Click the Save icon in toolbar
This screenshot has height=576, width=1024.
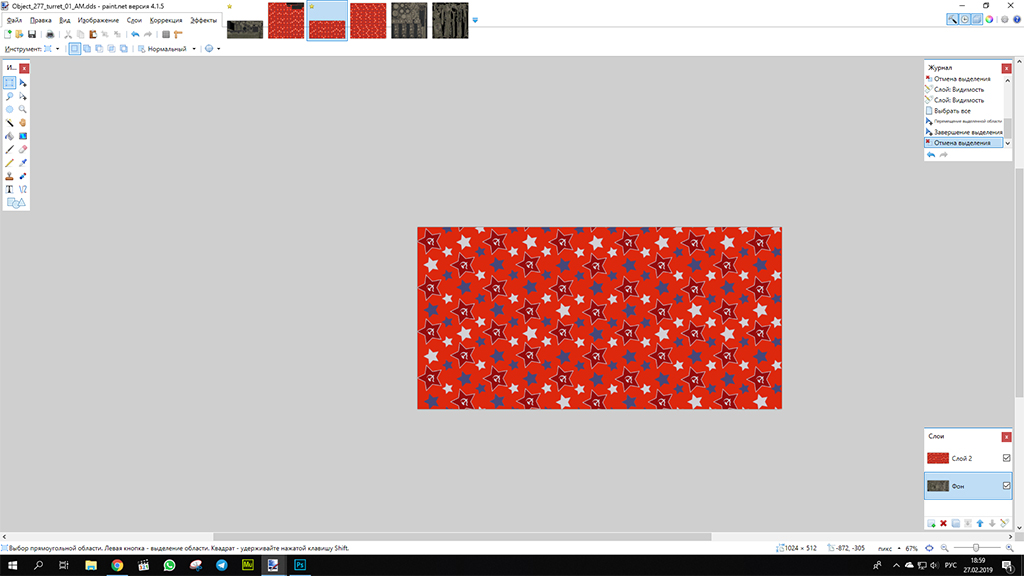click(32, 34)
